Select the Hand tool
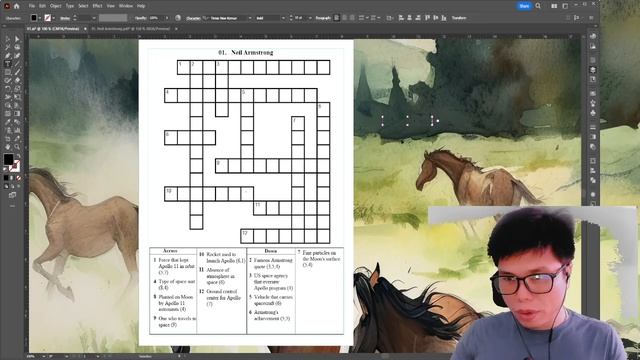The width and height of the screenshot is (640, 360). pos(7,147)
